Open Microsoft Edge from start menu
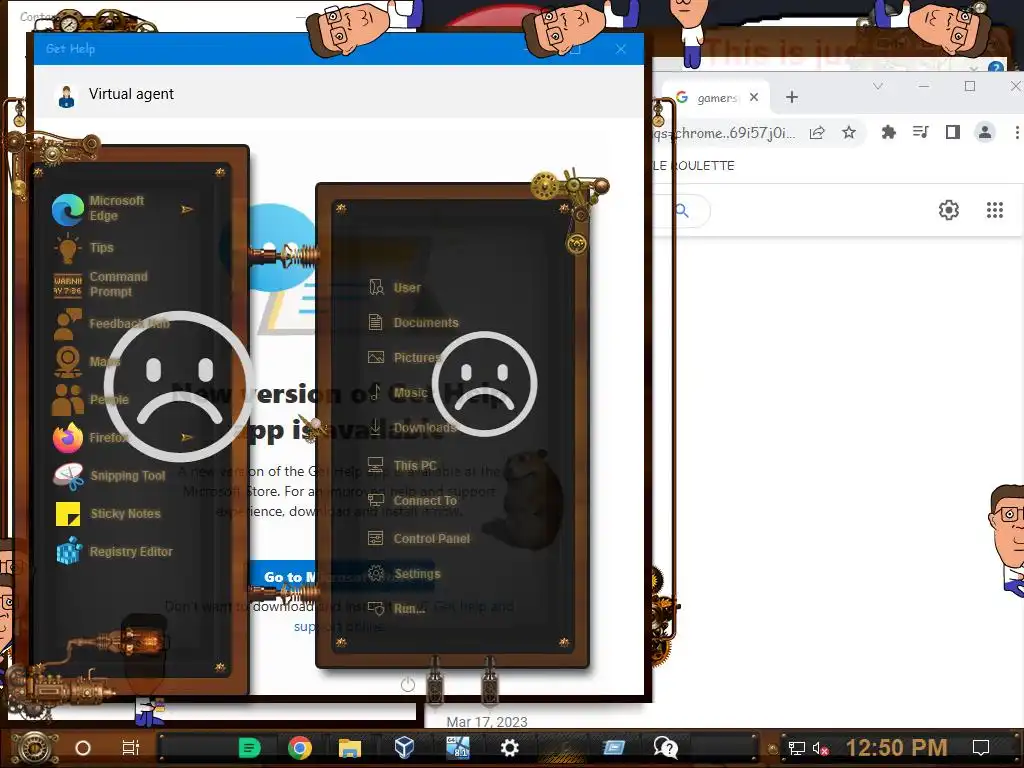1024x768 pixels. (118, 208)
